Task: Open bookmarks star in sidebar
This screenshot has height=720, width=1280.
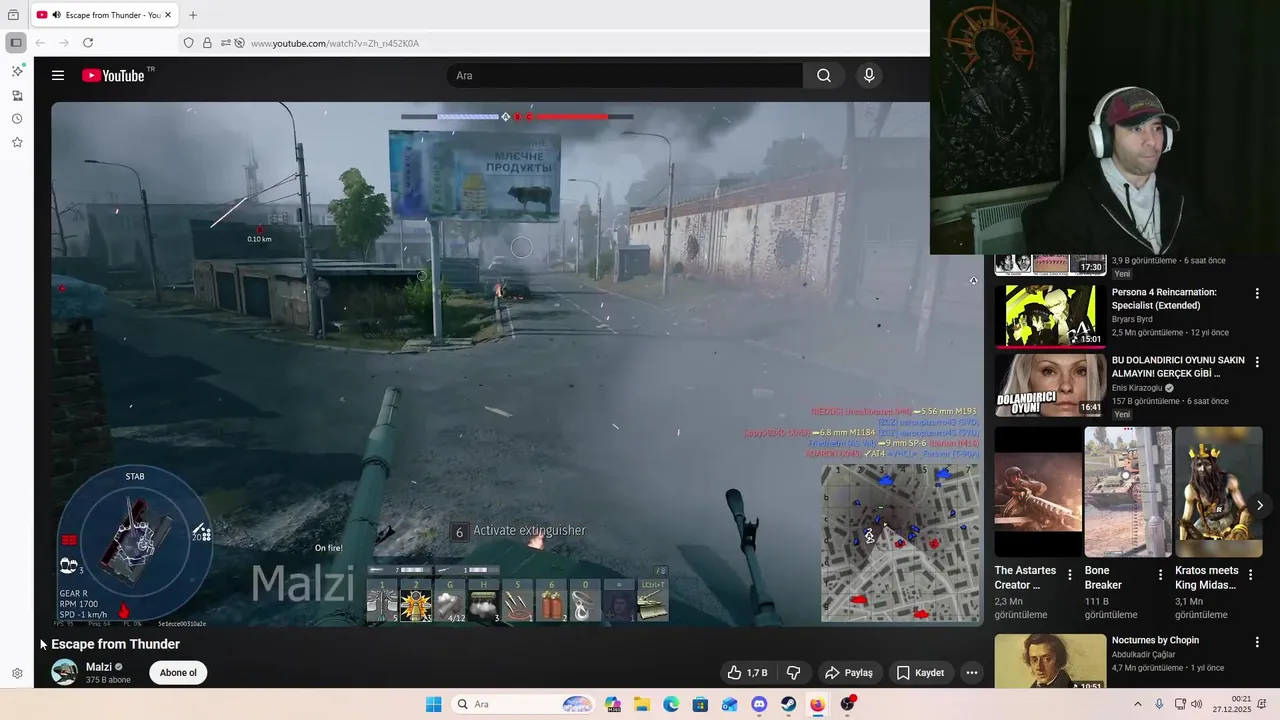Action: (x=17, y=143)
